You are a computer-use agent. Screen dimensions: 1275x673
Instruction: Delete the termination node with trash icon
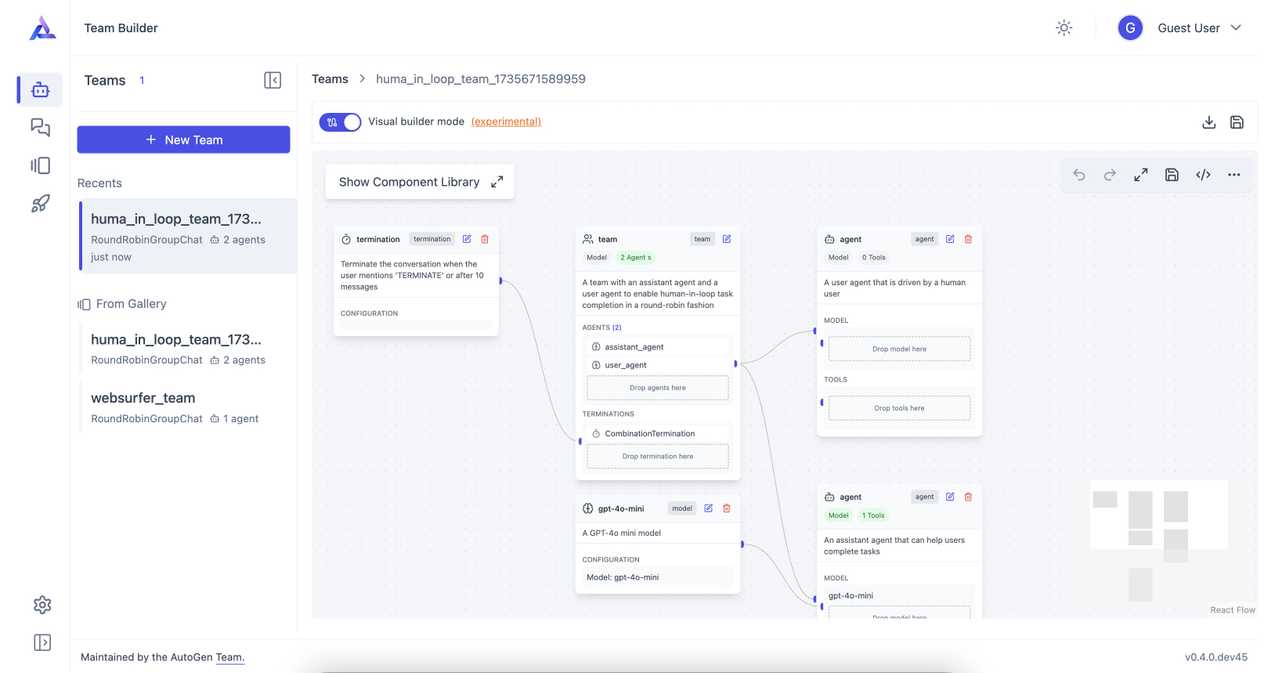[x=485, y=239]
